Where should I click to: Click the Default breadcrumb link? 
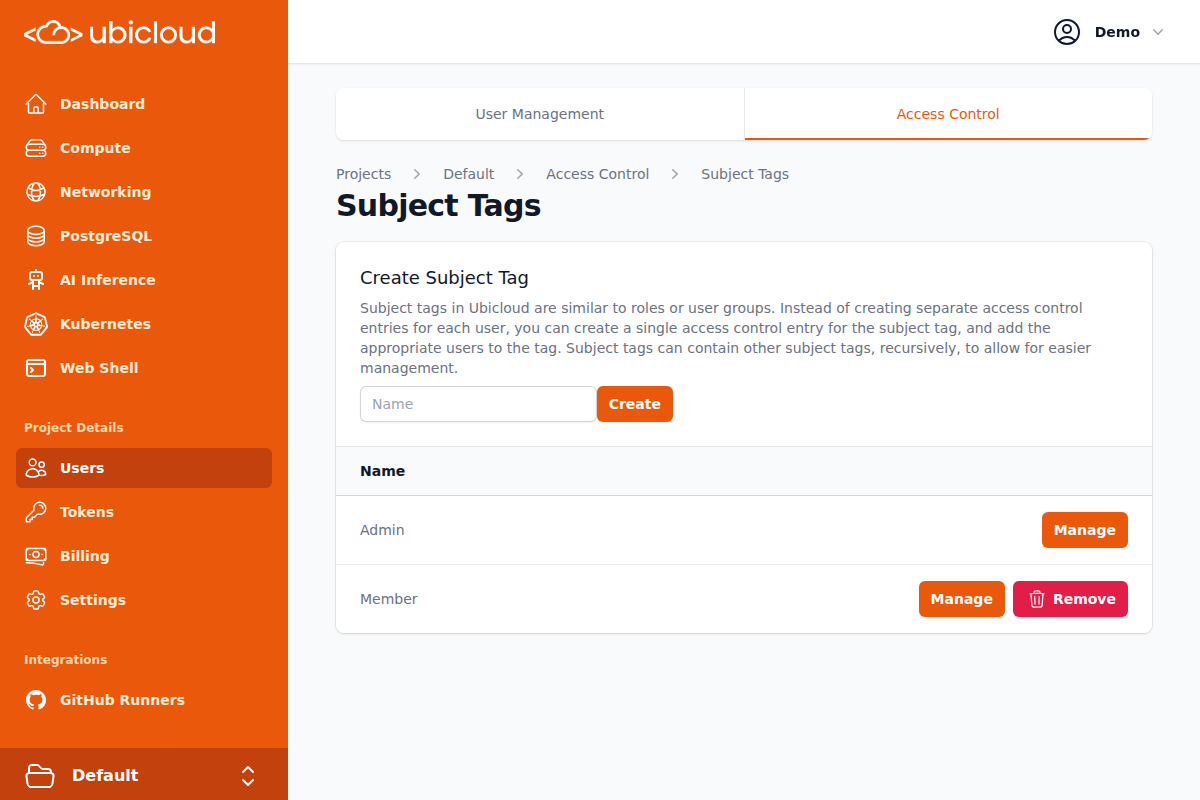469,174
